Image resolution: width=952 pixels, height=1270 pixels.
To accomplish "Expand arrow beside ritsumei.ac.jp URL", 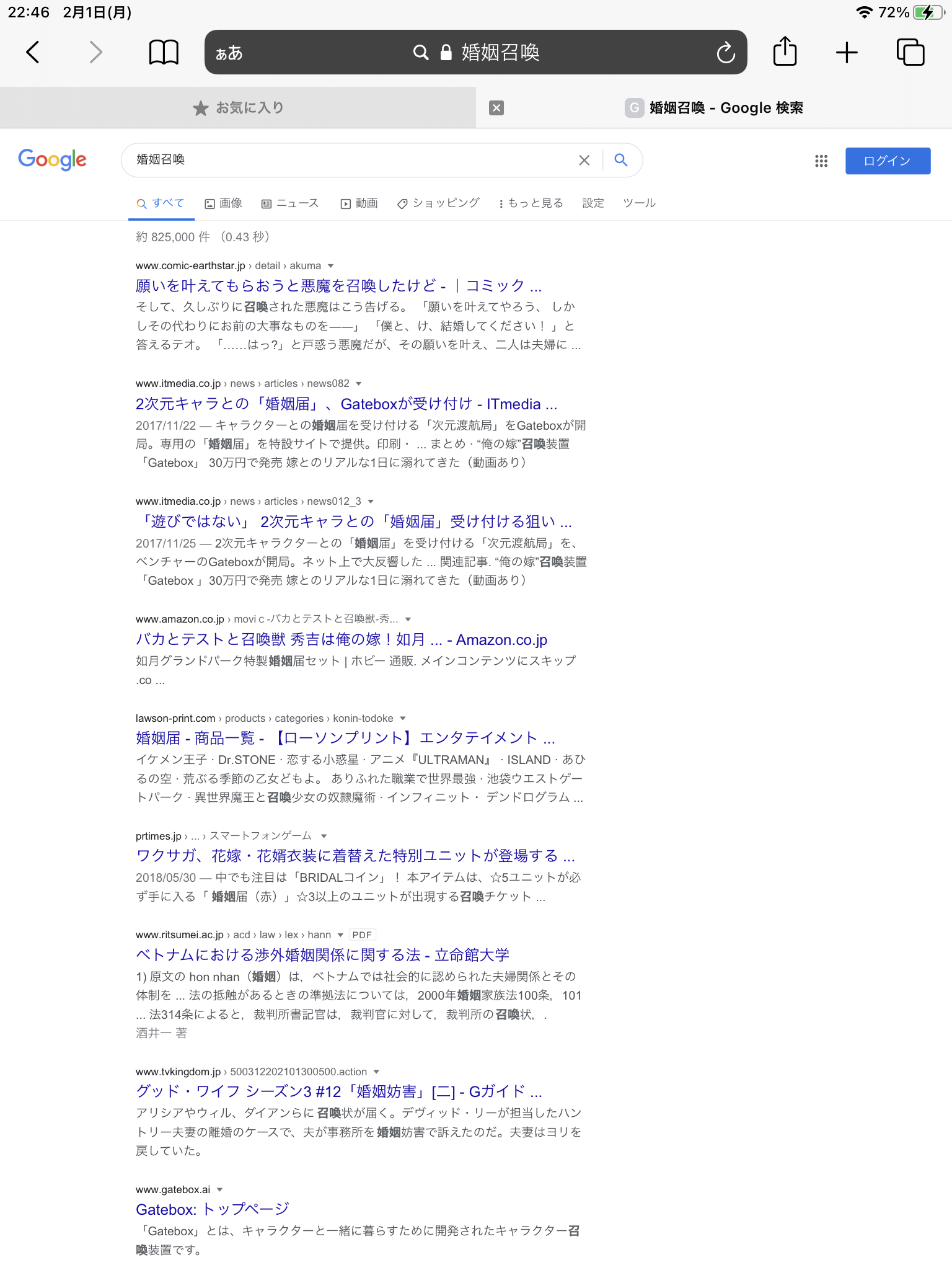I will [340, 935].
